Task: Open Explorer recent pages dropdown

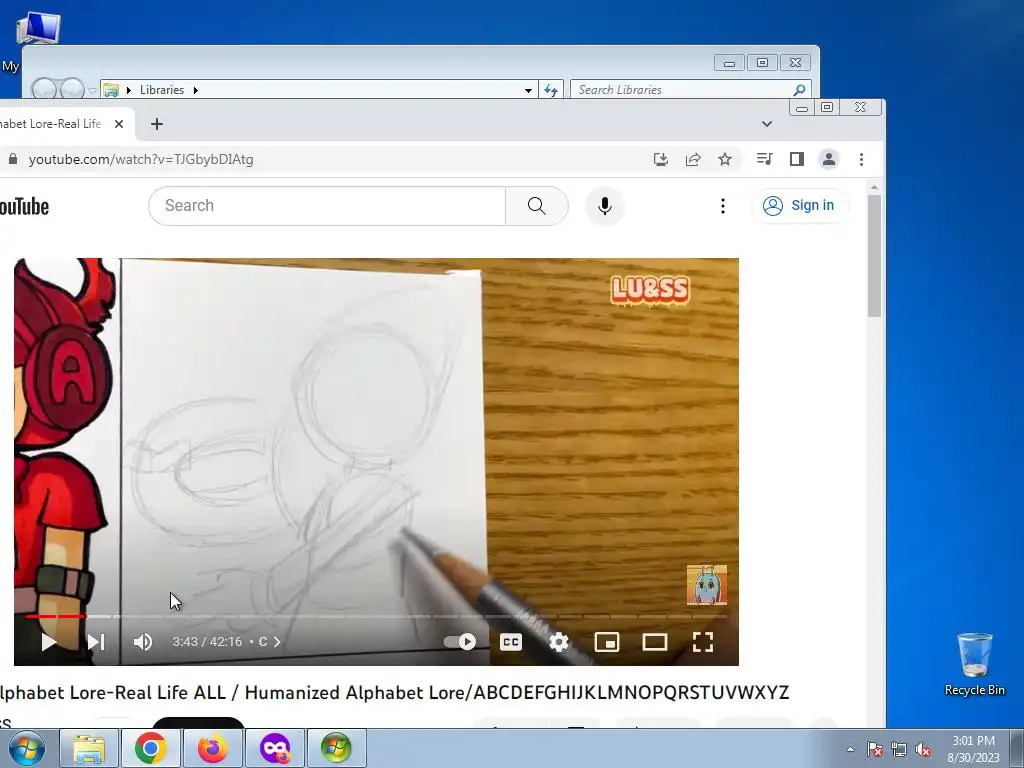Action: tap(92, 90)
